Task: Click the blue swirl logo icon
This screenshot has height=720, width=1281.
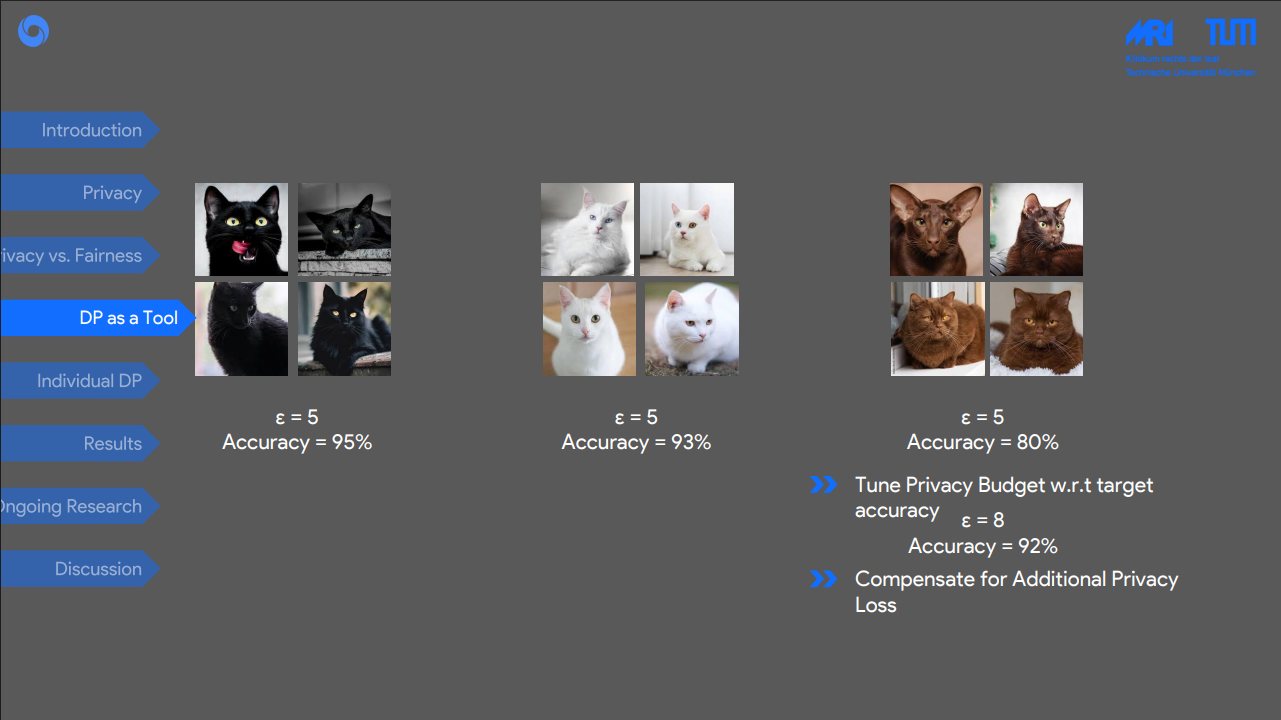Action: click(x=33, y=31)
